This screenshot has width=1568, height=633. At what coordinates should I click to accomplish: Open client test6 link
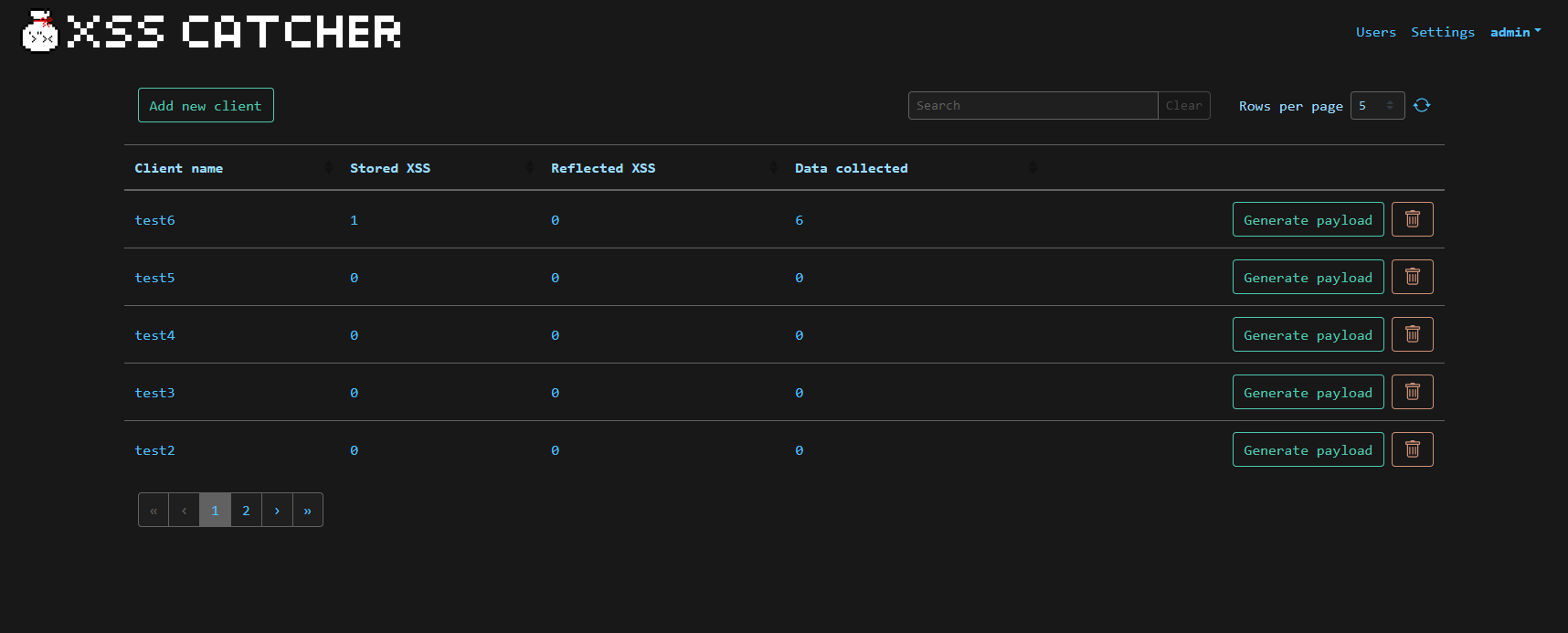click(154, 220)
